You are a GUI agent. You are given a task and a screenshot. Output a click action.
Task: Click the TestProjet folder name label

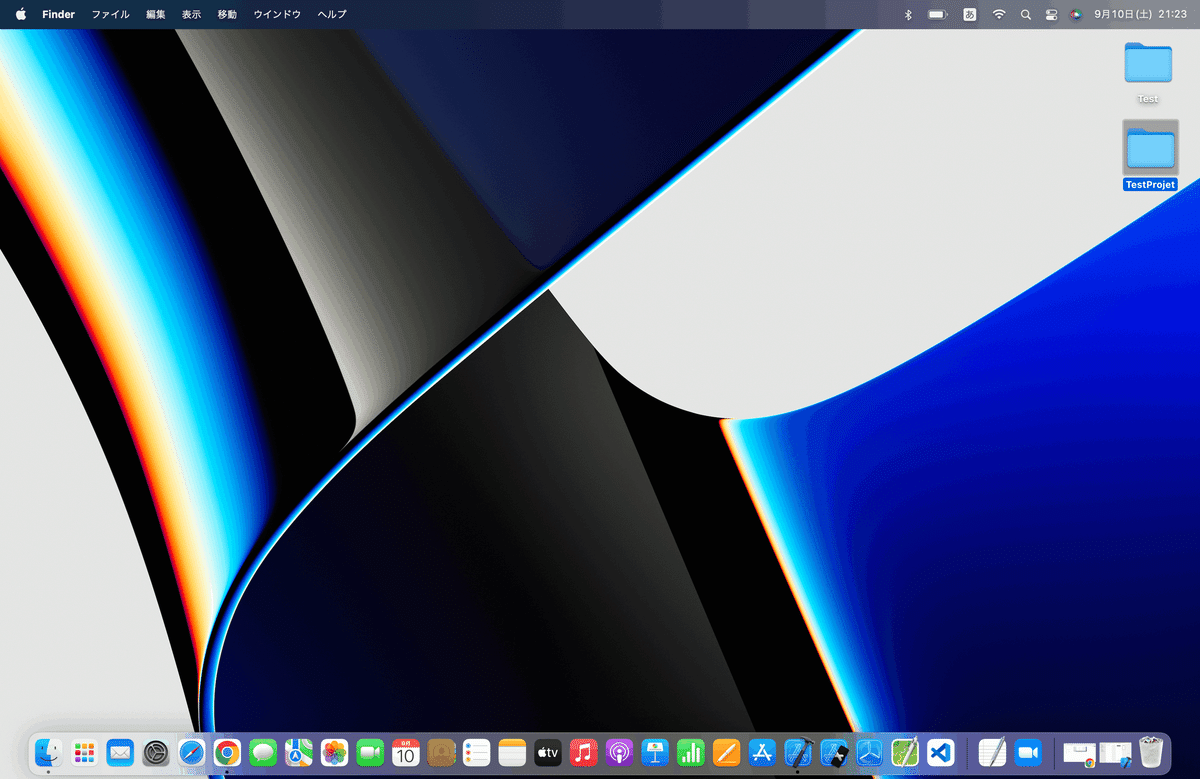point(1150,185)
